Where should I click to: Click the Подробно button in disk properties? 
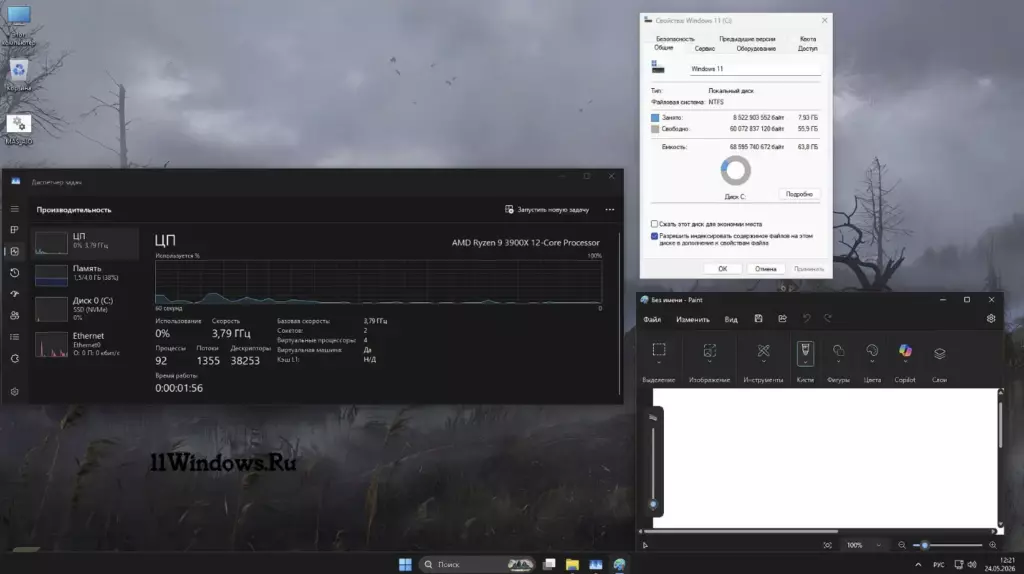[x=799, y=194]
